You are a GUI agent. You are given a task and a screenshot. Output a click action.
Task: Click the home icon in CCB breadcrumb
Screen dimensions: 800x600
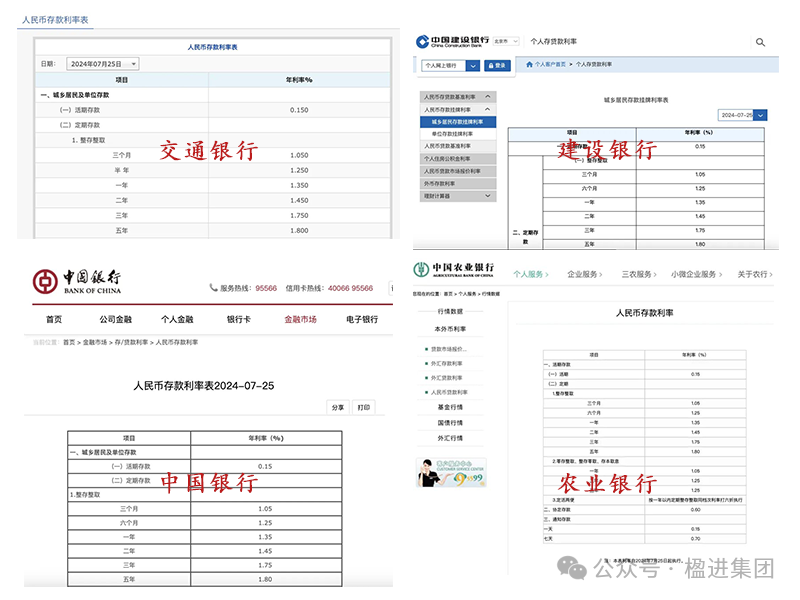click(530, 64)
